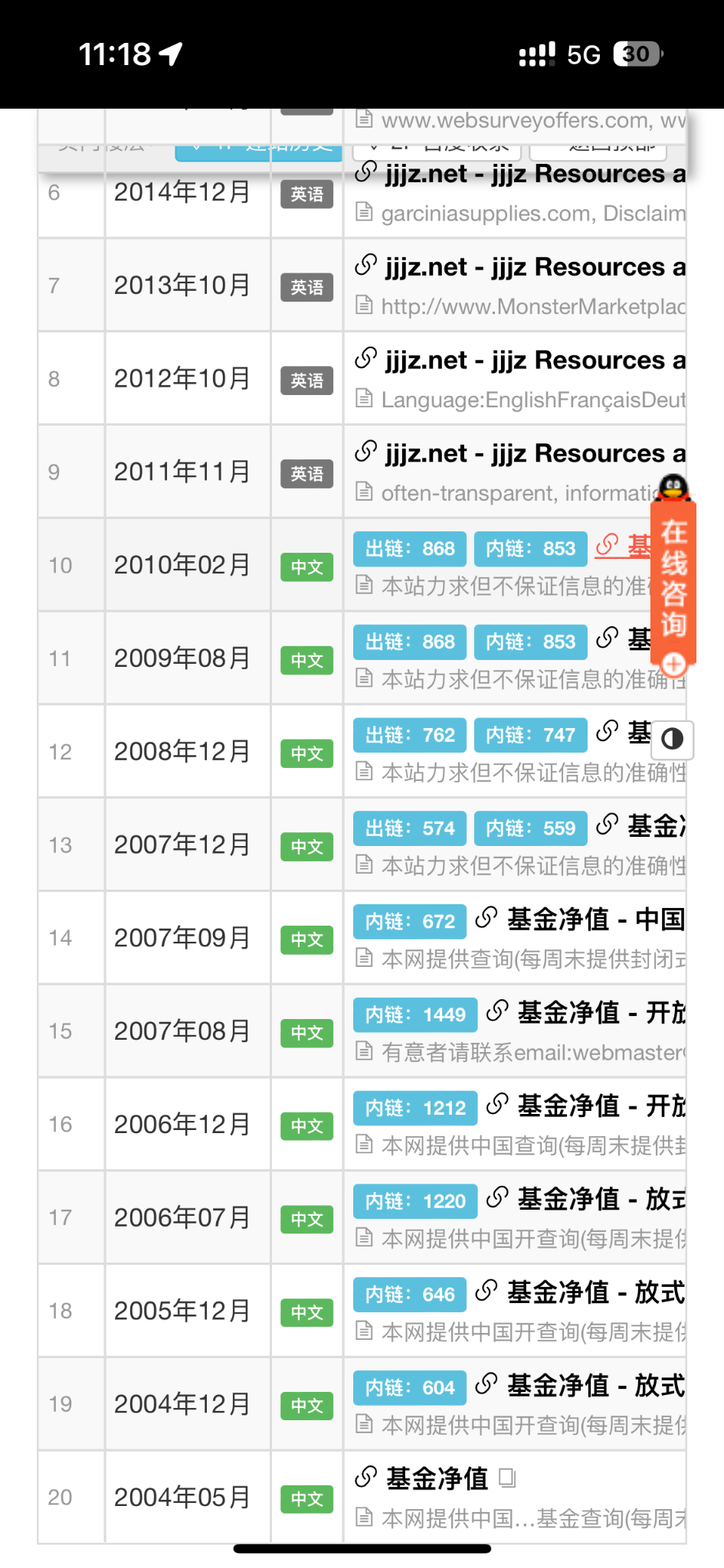Click the QQ penguin icon
The height and width of the screenshot is (1568, 724).
[x=673, y=487]
